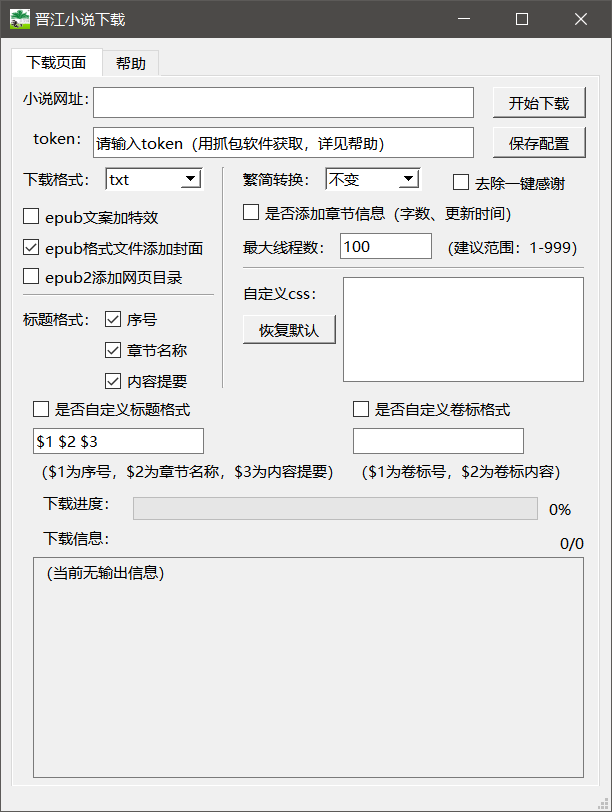Close the 晋江小说下载 window
The width and height of the screenshot is (612, 812).
click(x=581, y=19)
